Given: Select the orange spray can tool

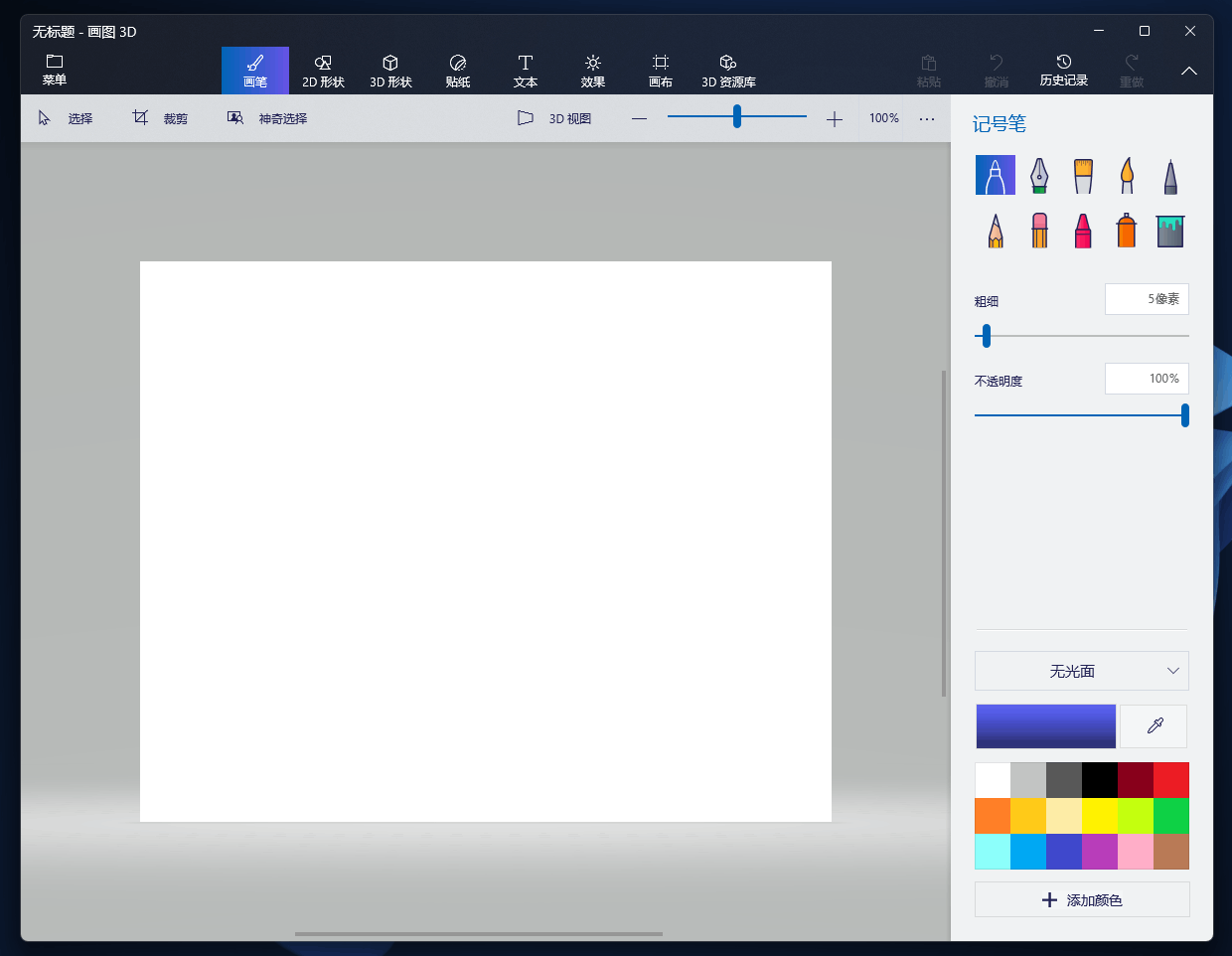Looking at the screenshot, I should pos(1127,231).
